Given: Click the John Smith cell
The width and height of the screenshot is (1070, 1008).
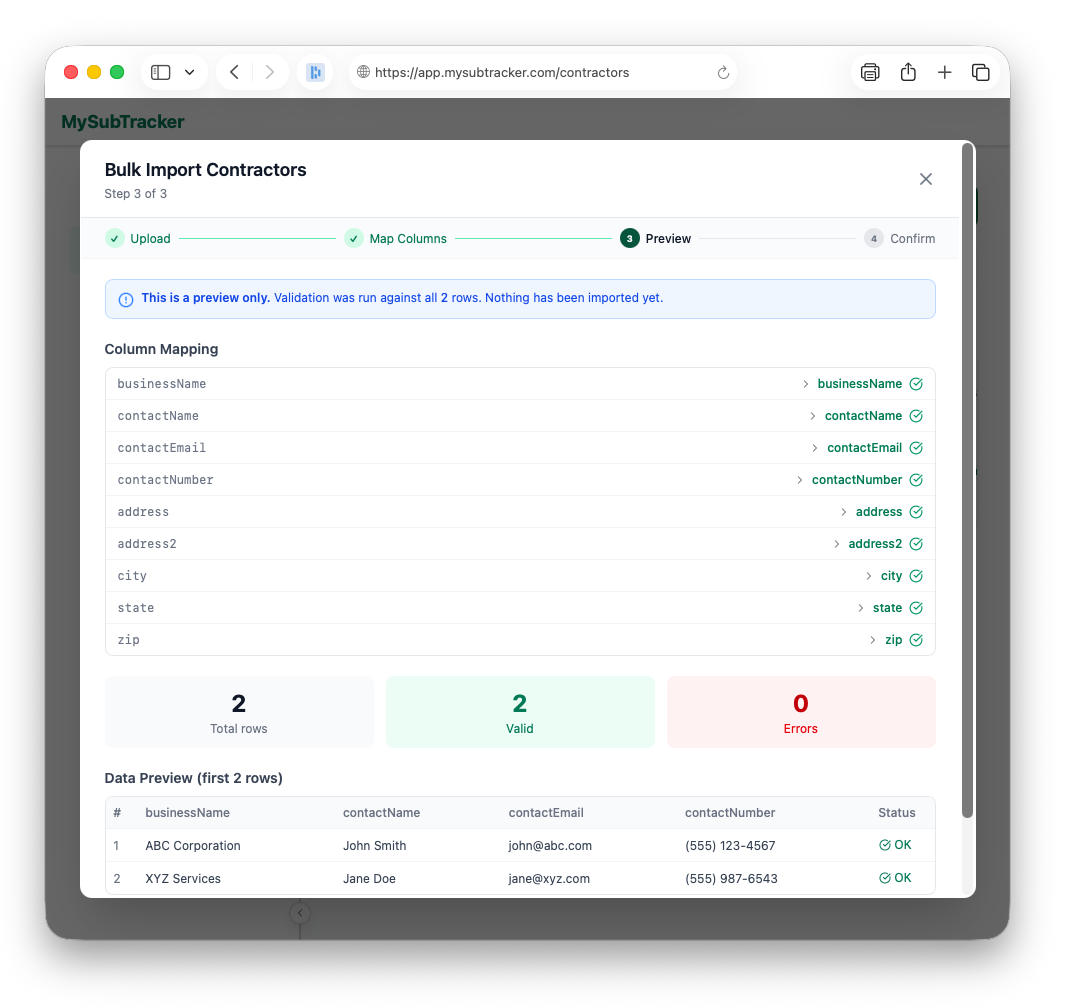Looking at the screenshot, I should tap(375, 846).
